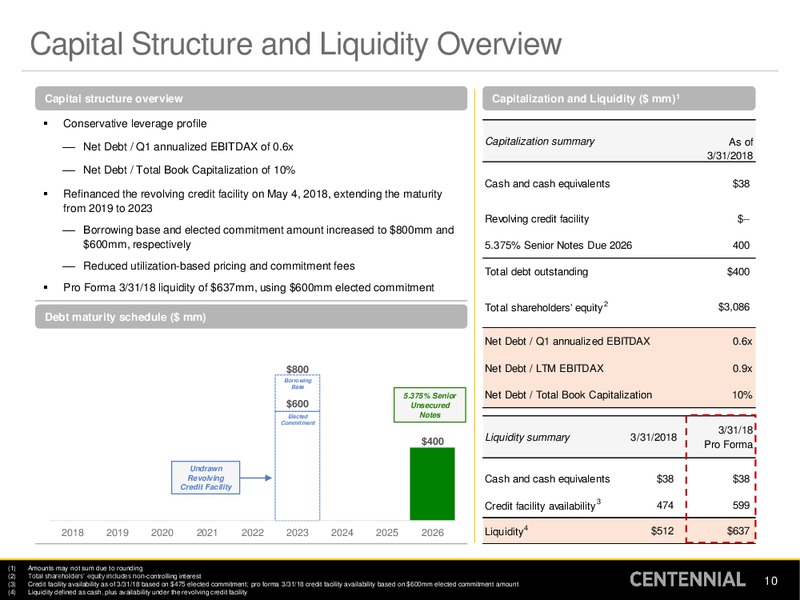The image size is (800, 600).
Task: Click the 'Conservative leverage profile' bullet
Action: (x=135, y=124)
